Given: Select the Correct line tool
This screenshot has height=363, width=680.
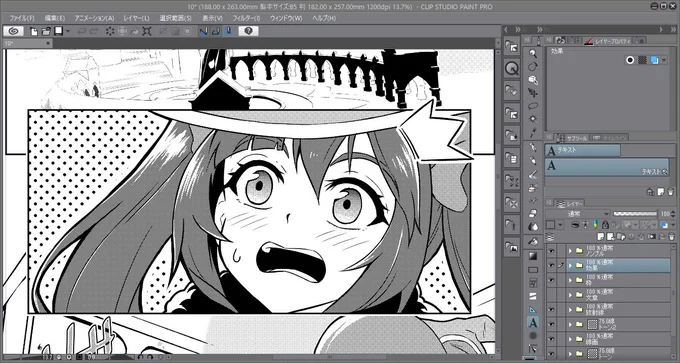Looking at the screenshot, I should [533, 349].
